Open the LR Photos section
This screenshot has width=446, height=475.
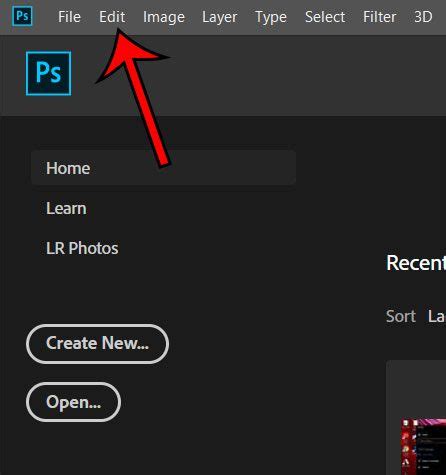(x=82, y=248)
